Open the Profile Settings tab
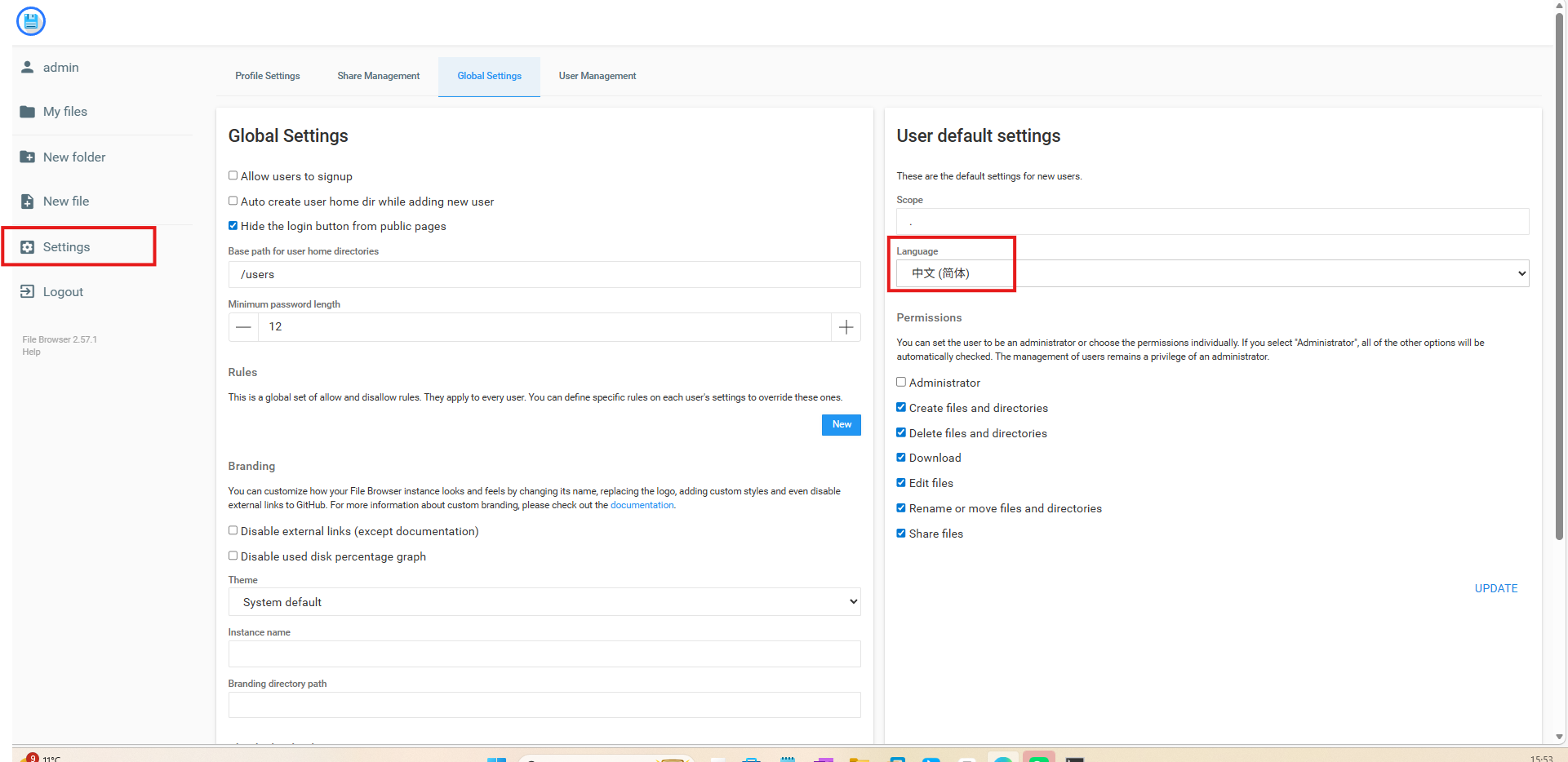Screen dimensions: 1568x762 [x=267, y=76]
